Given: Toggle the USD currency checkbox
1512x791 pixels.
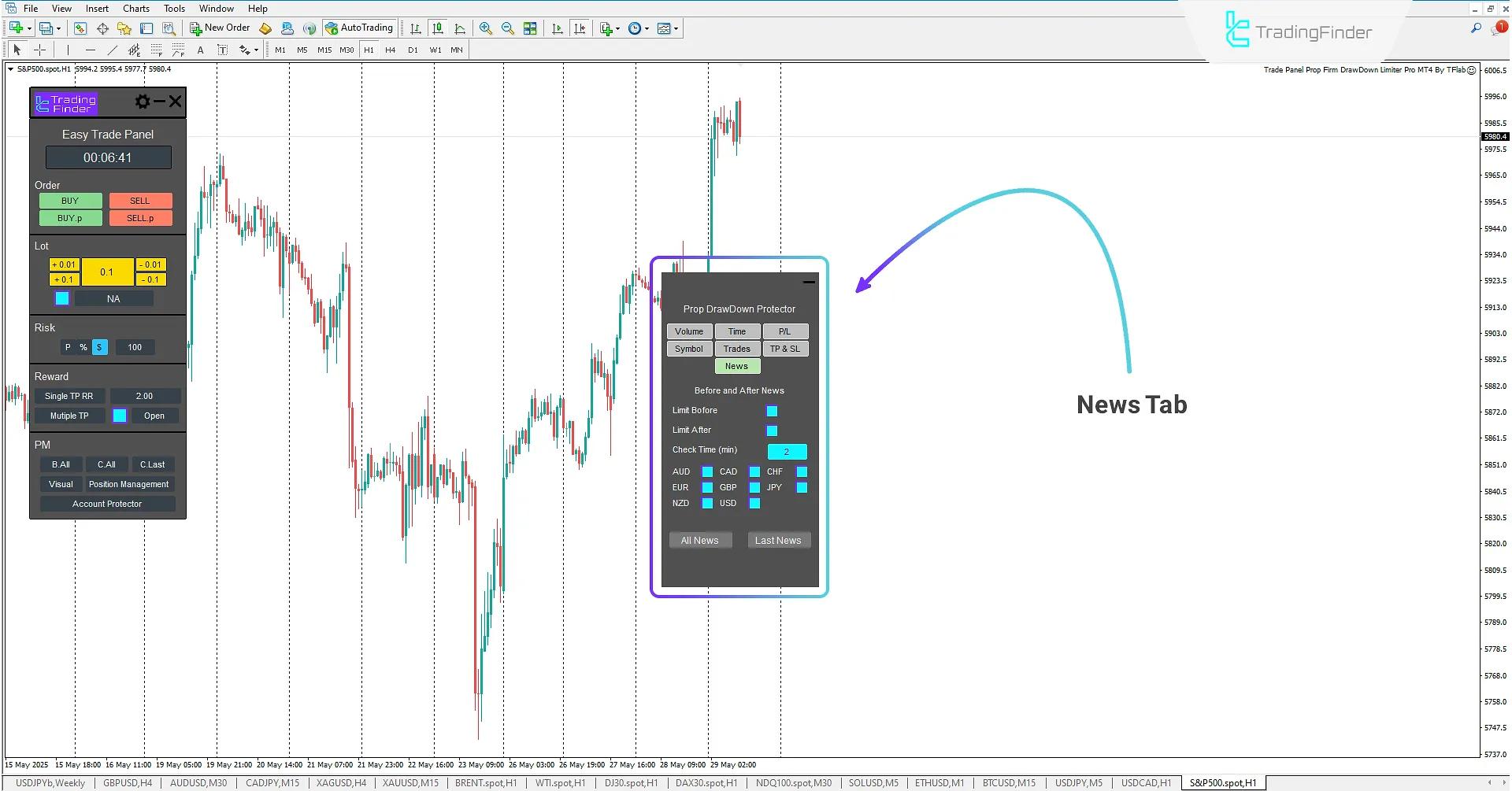Looking at the screenshot, I should point(754,504).
